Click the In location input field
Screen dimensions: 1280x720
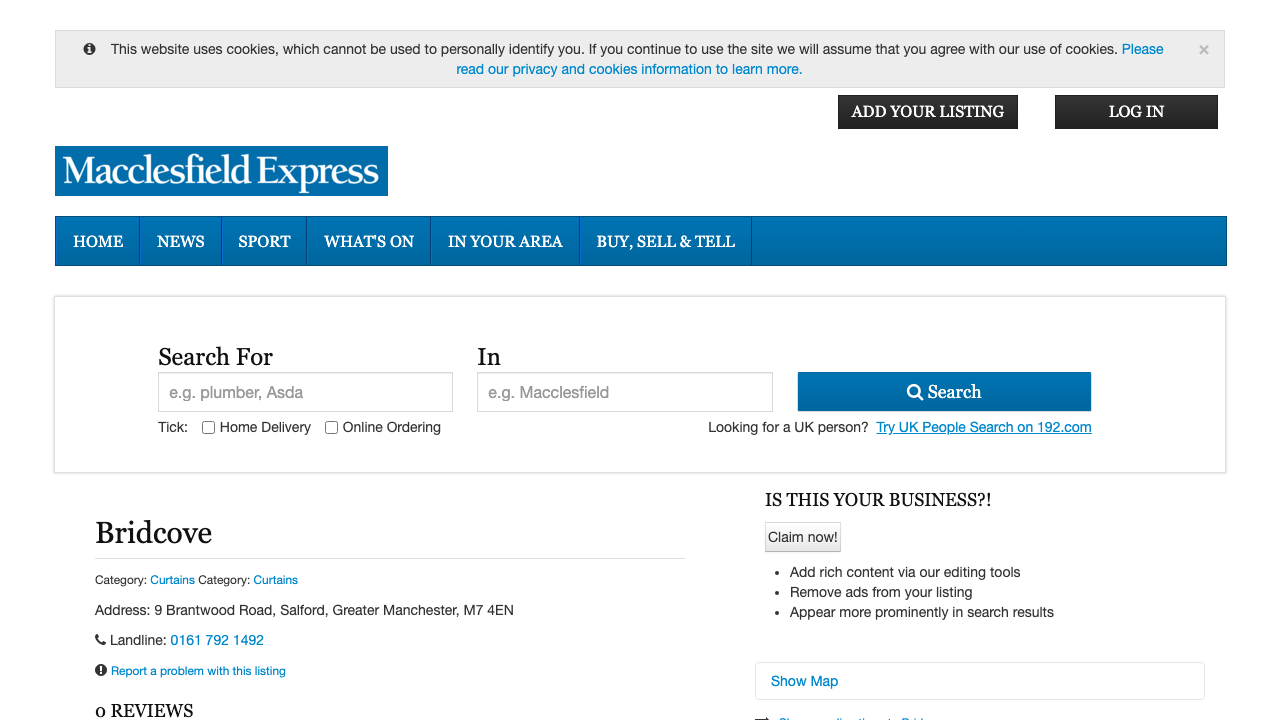[624, 392]
